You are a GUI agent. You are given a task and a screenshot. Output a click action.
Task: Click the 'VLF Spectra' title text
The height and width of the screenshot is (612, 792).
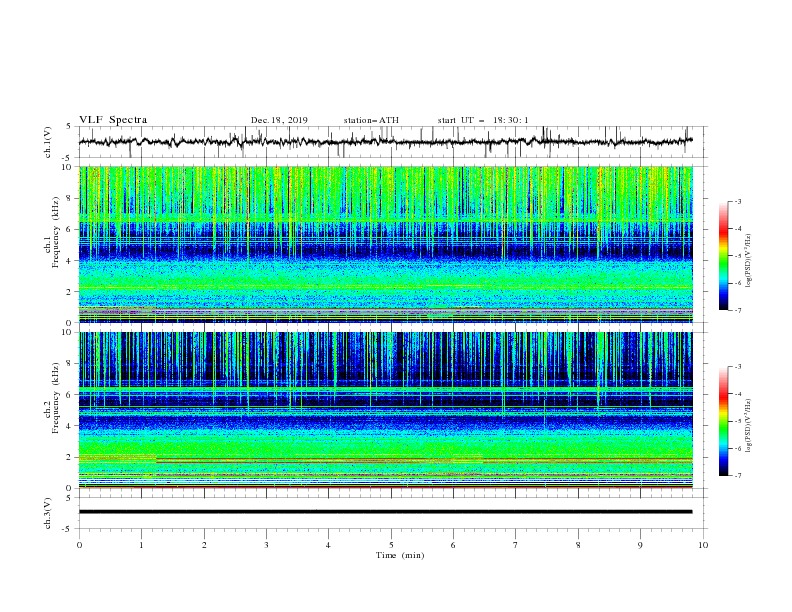pos(113,120)
